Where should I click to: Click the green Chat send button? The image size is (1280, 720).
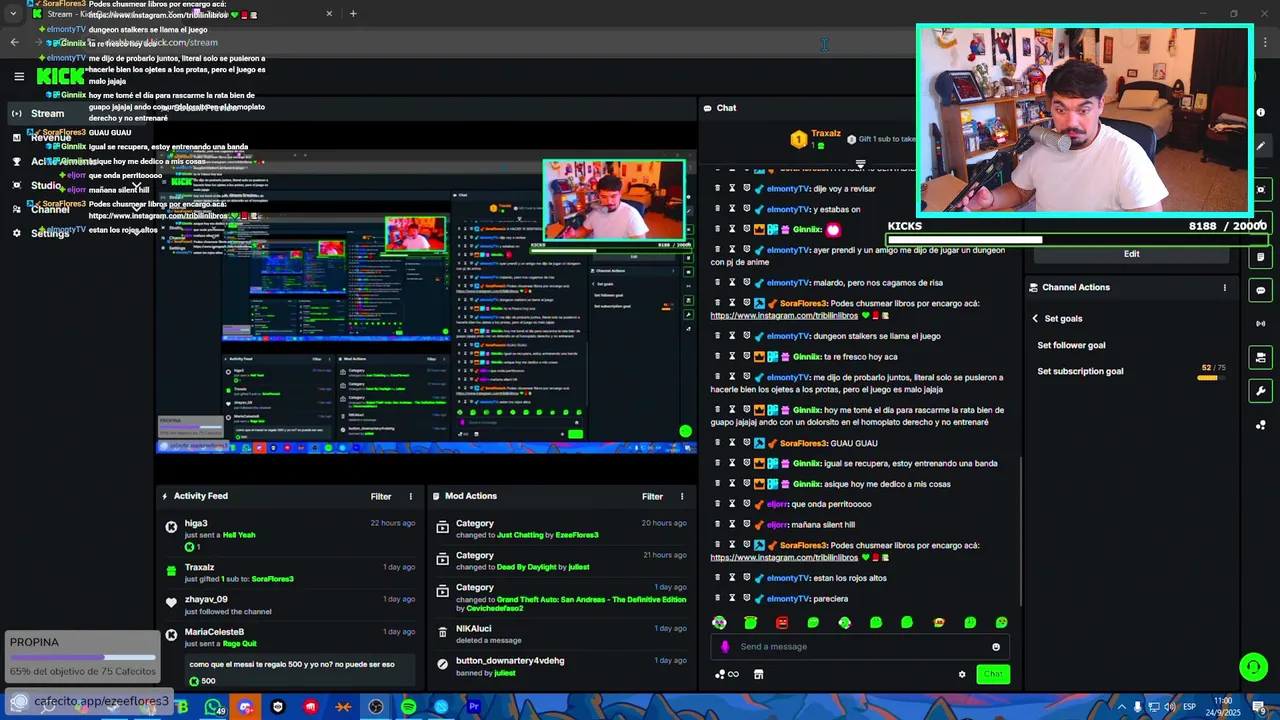tap(993, 674)
